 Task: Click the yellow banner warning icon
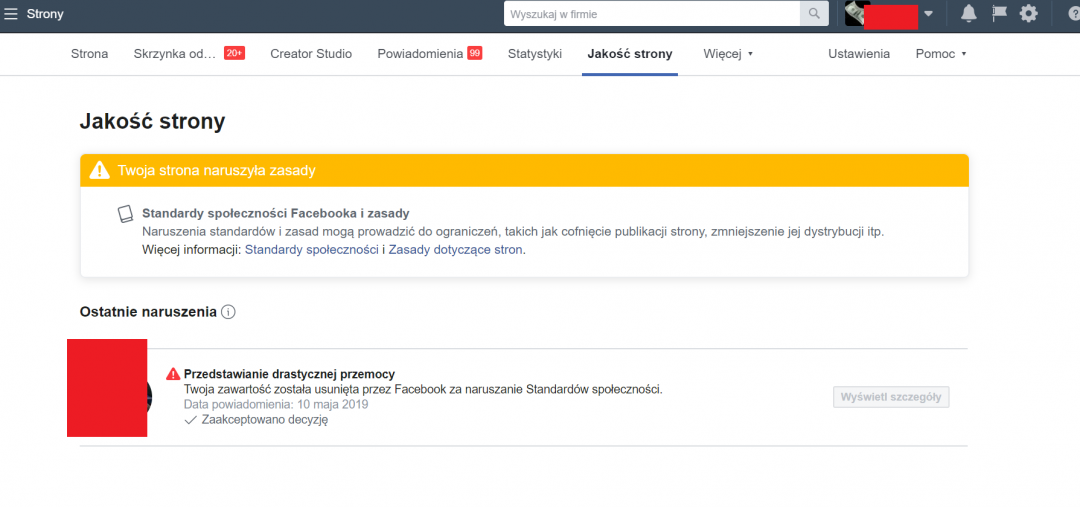click(x=99, y=170)
